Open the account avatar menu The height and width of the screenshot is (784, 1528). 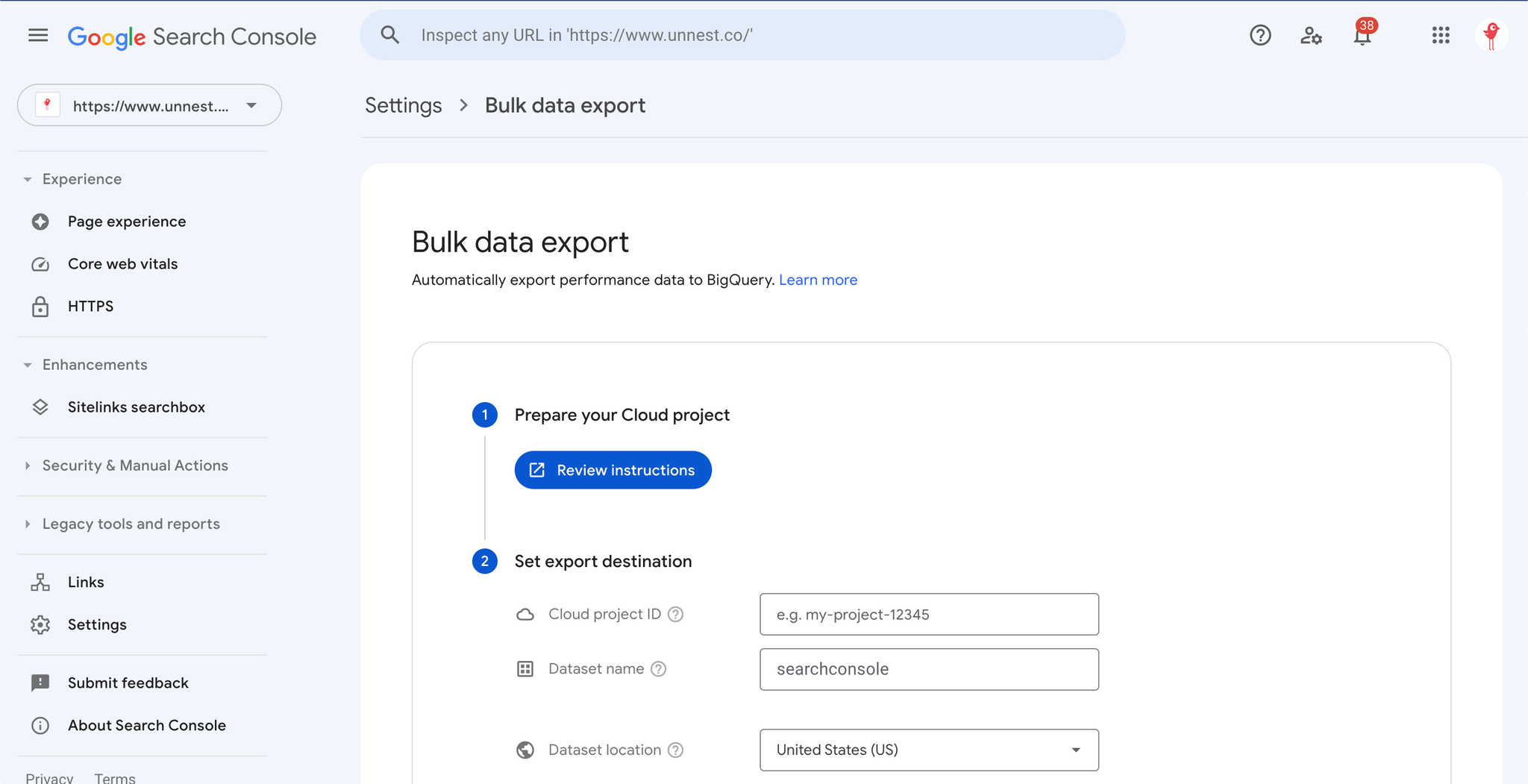click(1491, 35)
